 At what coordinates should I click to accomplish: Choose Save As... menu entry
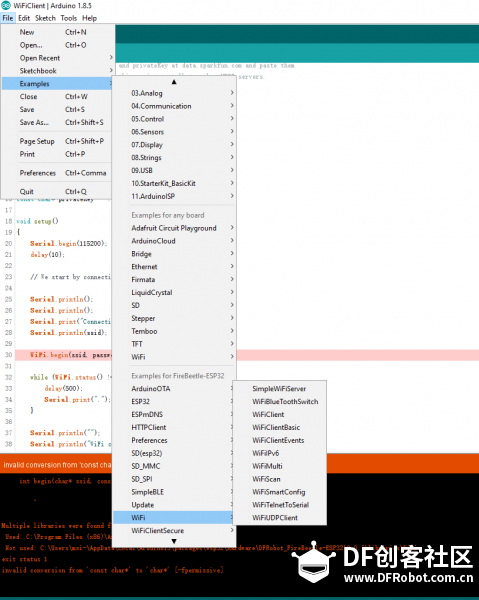click(x=57, y=122)
